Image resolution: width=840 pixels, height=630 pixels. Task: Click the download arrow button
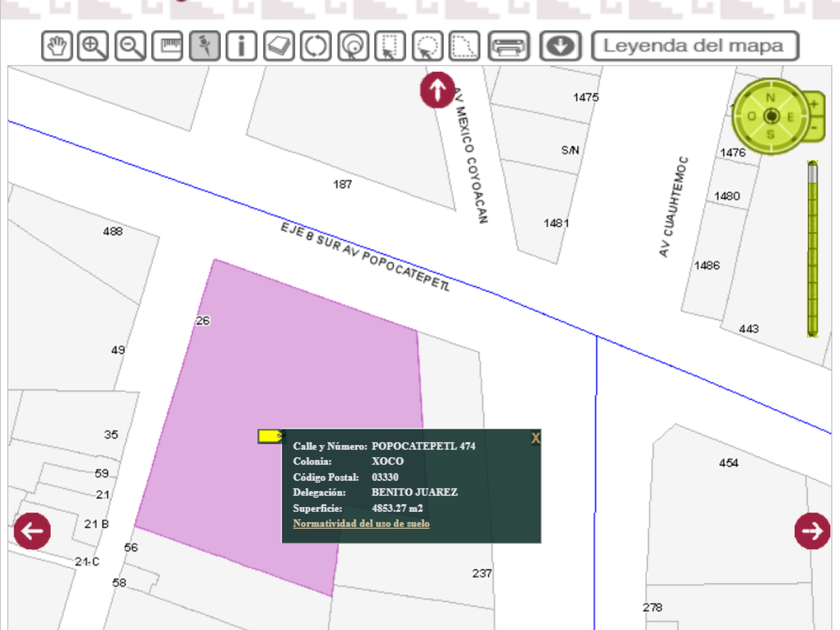[x=561, y=46]
